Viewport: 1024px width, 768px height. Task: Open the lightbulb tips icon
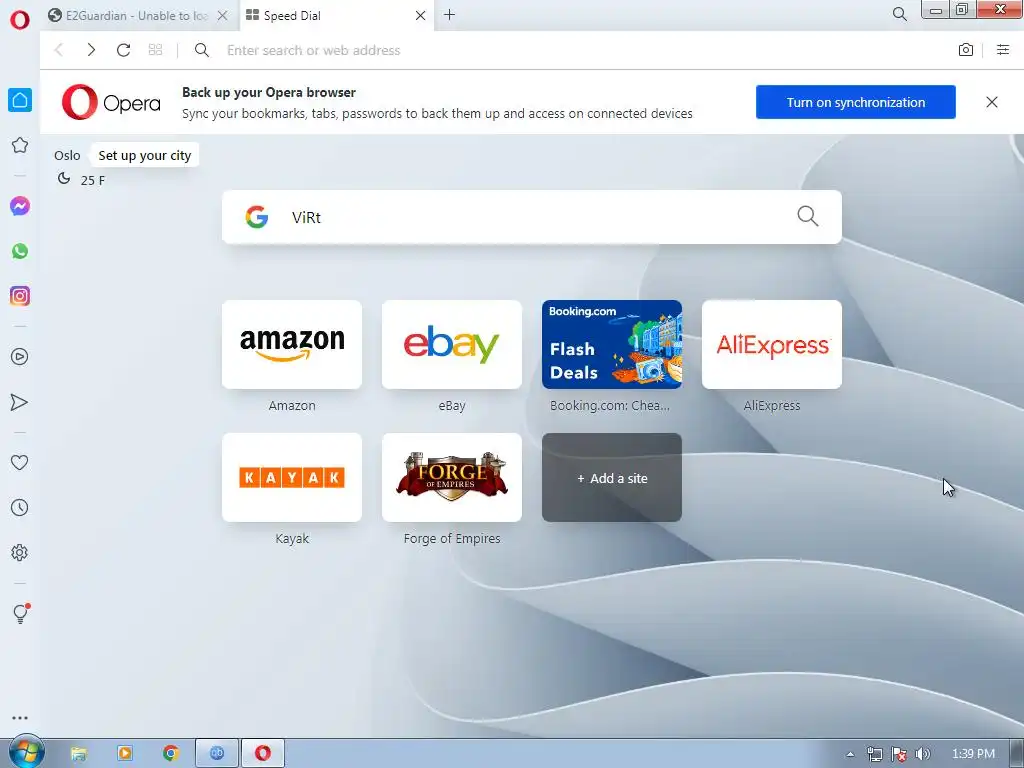(20, 613)
